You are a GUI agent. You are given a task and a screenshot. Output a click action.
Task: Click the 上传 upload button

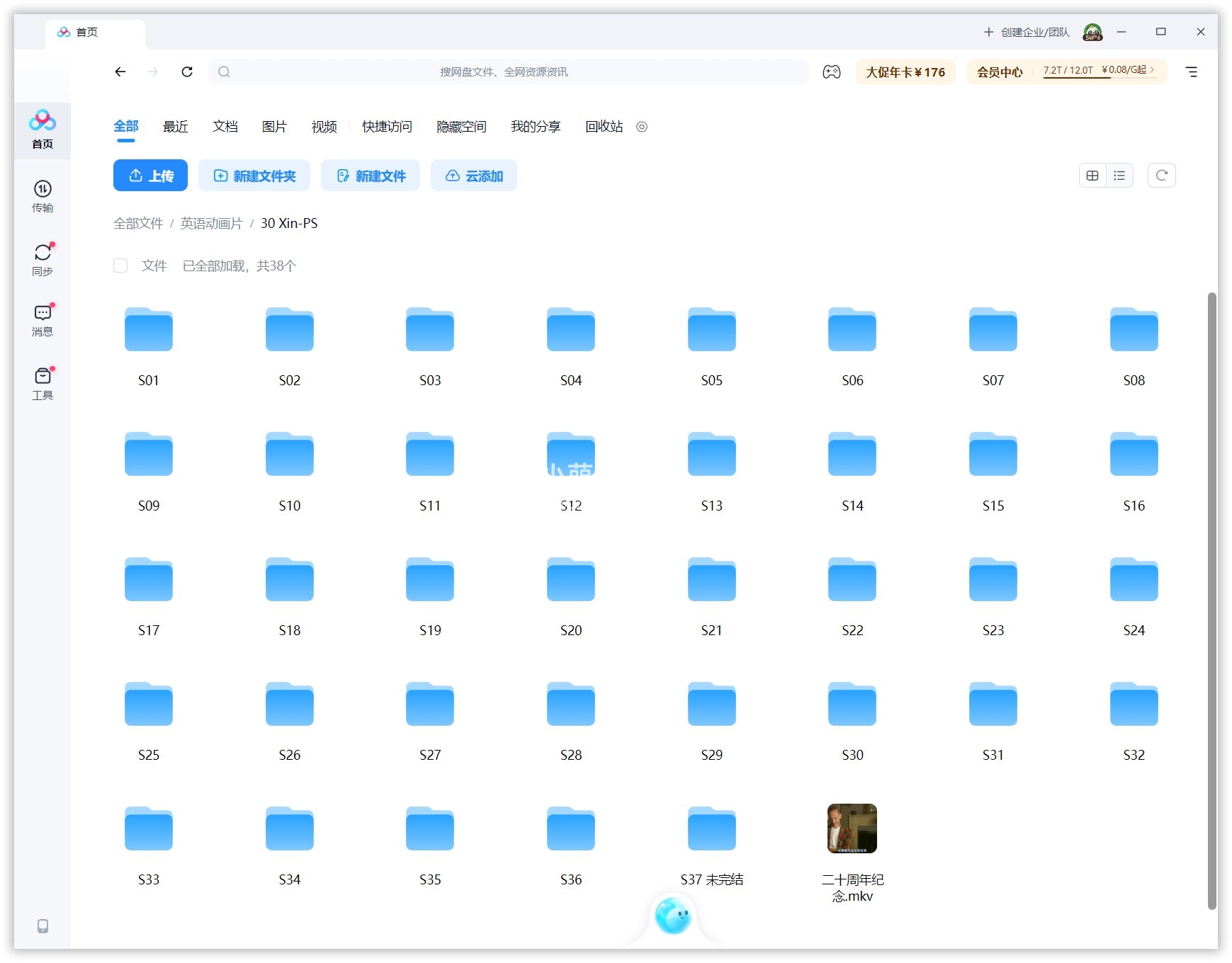click(x=150, y=176)
